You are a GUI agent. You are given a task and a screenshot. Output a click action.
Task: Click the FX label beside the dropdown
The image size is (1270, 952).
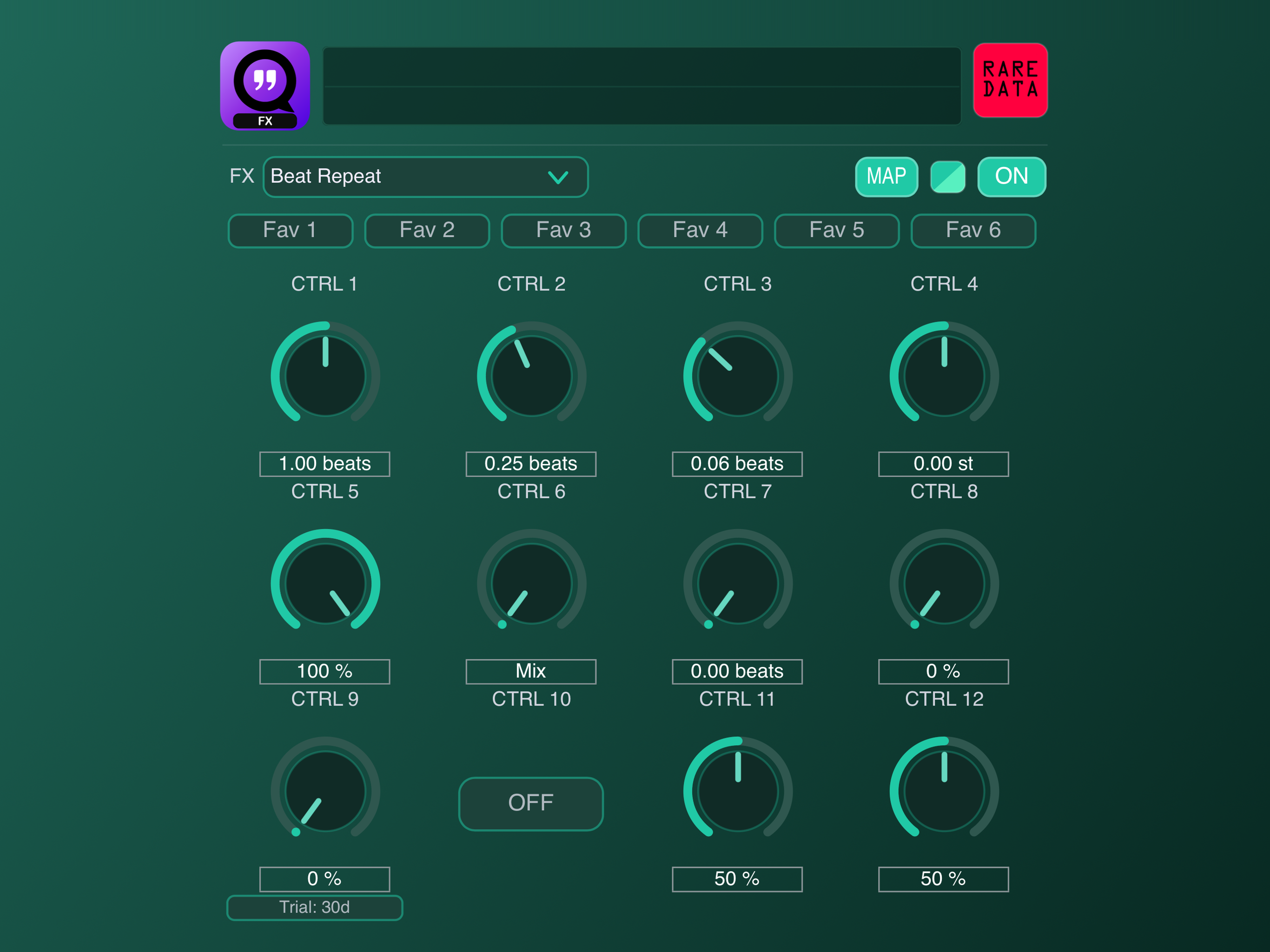pos(242,176)
